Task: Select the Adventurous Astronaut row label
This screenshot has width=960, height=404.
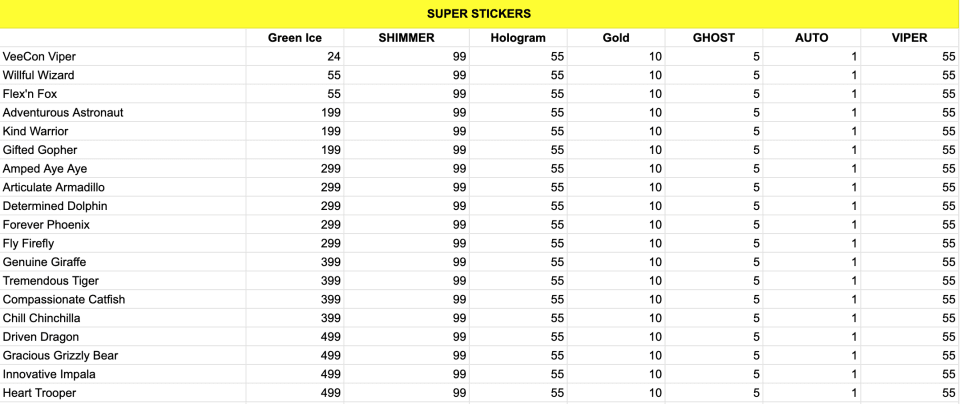Action: 63,113
